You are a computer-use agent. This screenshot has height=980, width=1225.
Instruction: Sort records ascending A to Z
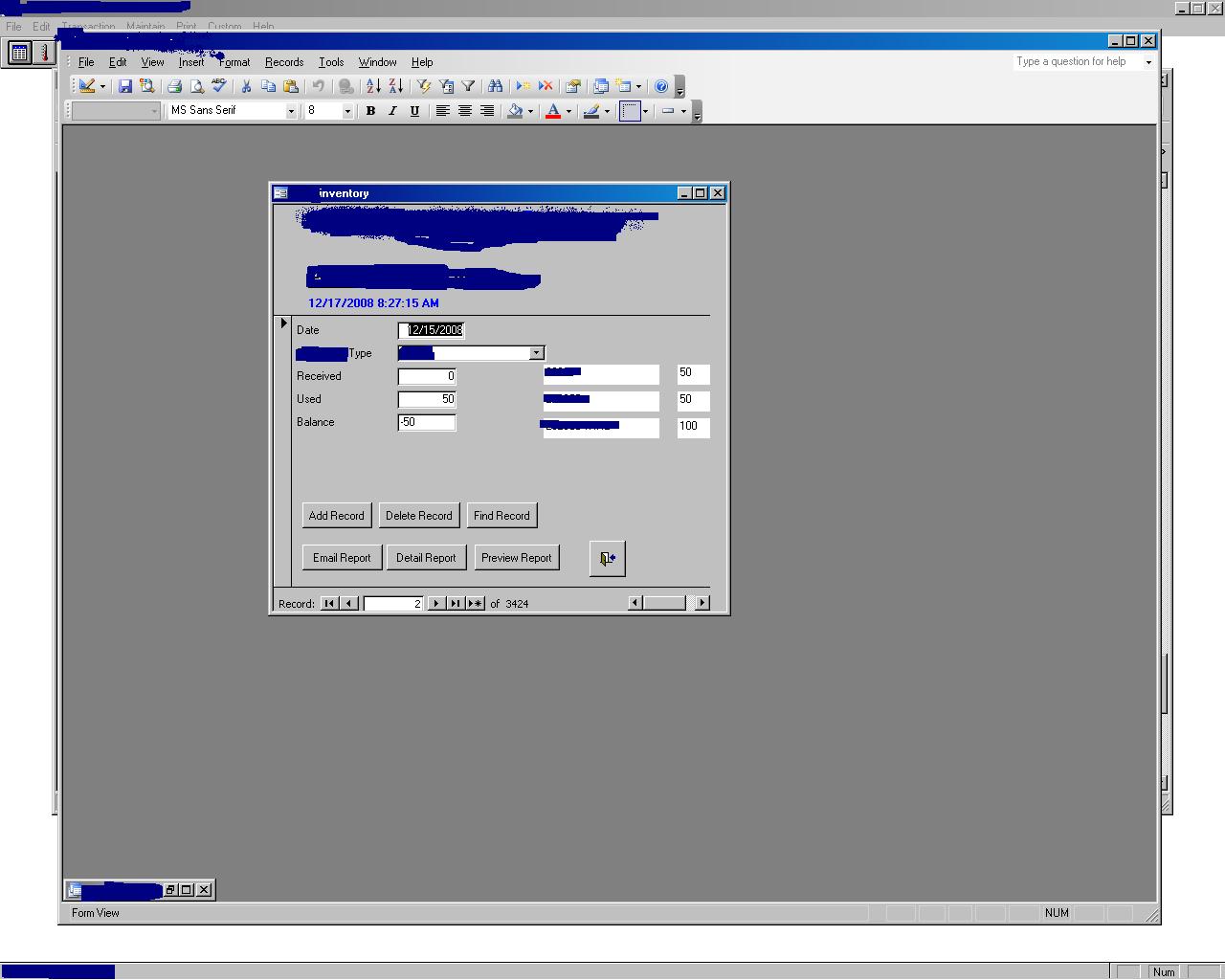pos(373,86)
